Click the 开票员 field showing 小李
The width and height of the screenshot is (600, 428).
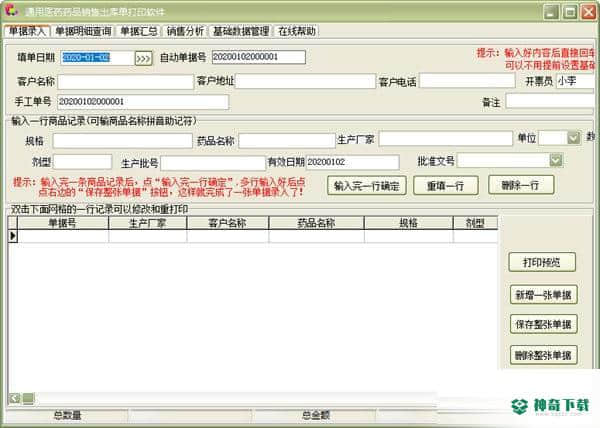click(x=576, y=81)
